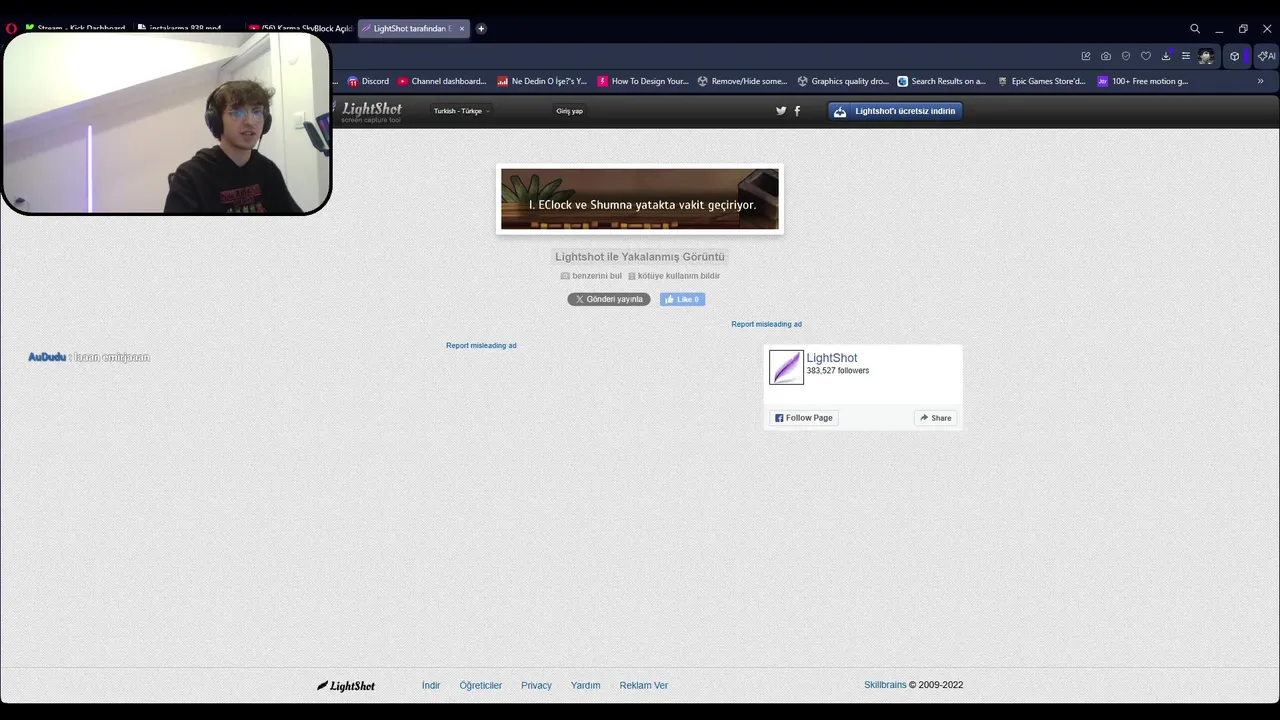Click the webcam overlay of streamer
This screenshot has width=1280, height=720.
click(x=166, y=123)
